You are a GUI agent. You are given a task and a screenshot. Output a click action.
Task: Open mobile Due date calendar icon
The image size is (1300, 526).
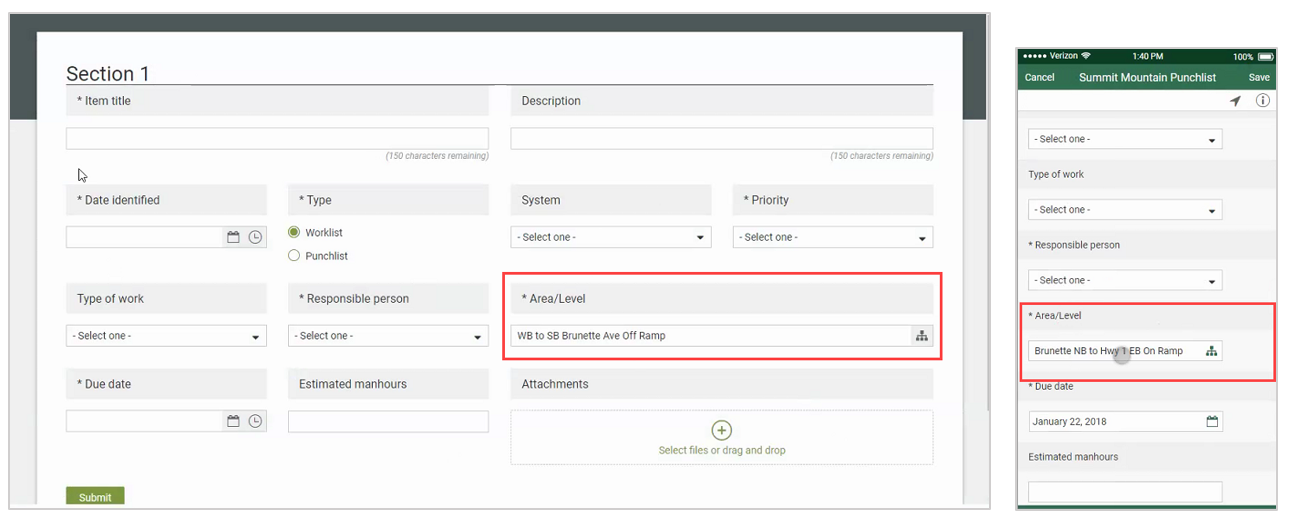(x=1212, y=421)
